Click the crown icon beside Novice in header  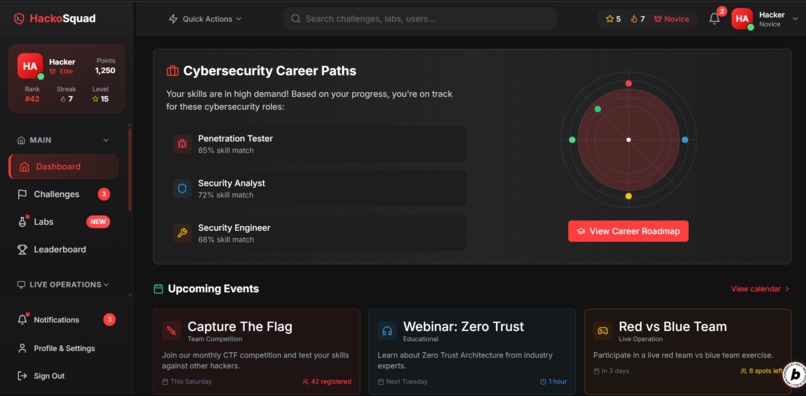[657, 19]
